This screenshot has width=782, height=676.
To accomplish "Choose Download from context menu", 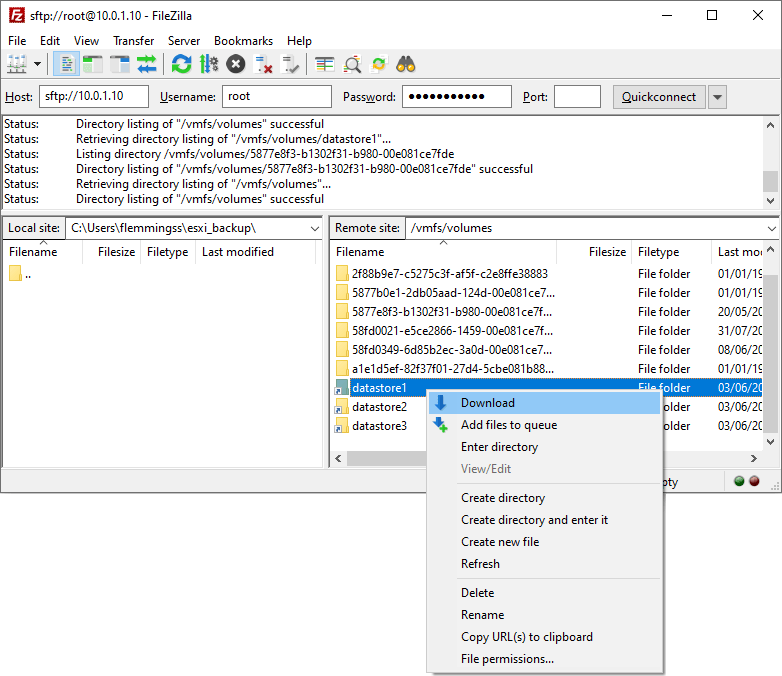I will tap(545, 403).
